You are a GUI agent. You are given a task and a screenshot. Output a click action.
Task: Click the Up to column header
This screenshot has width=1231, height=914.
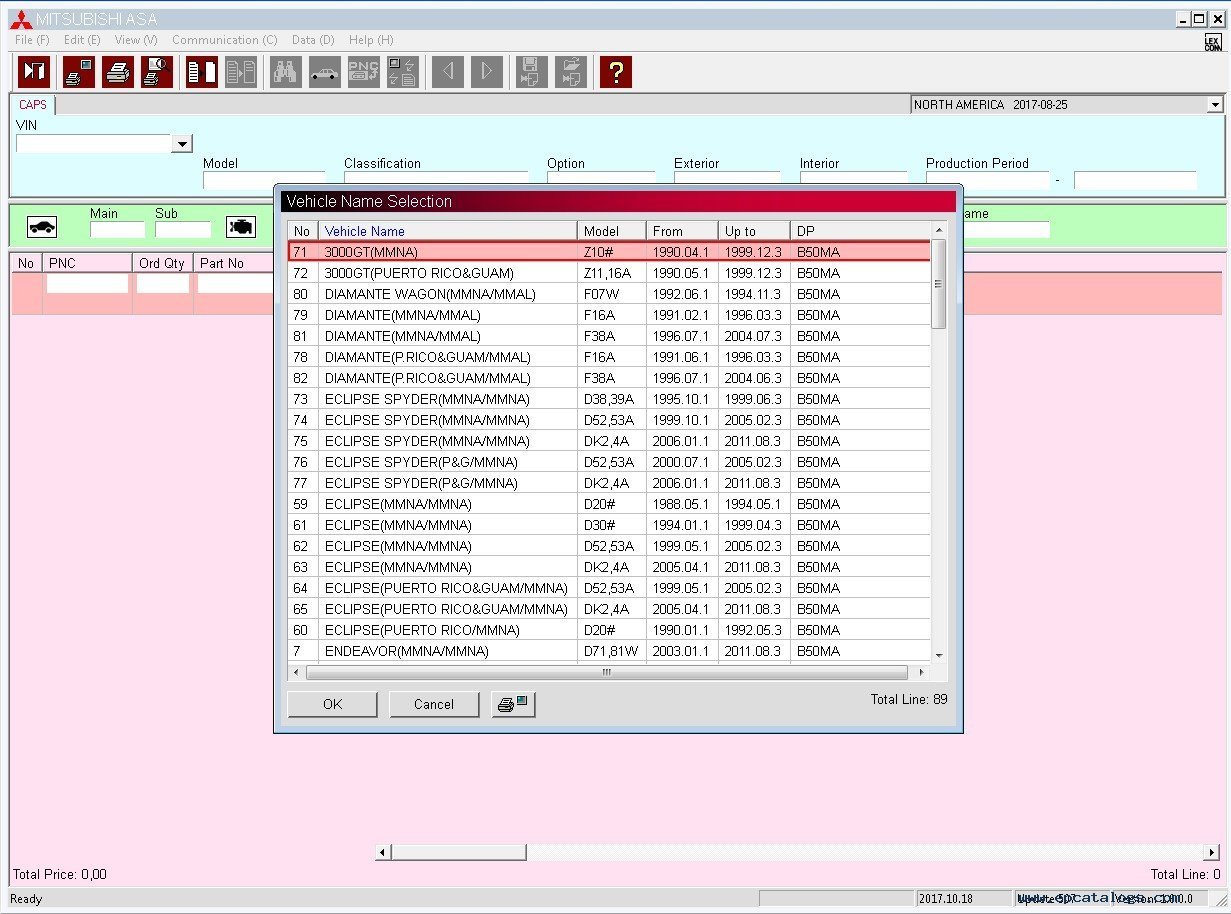pos(754,231)
